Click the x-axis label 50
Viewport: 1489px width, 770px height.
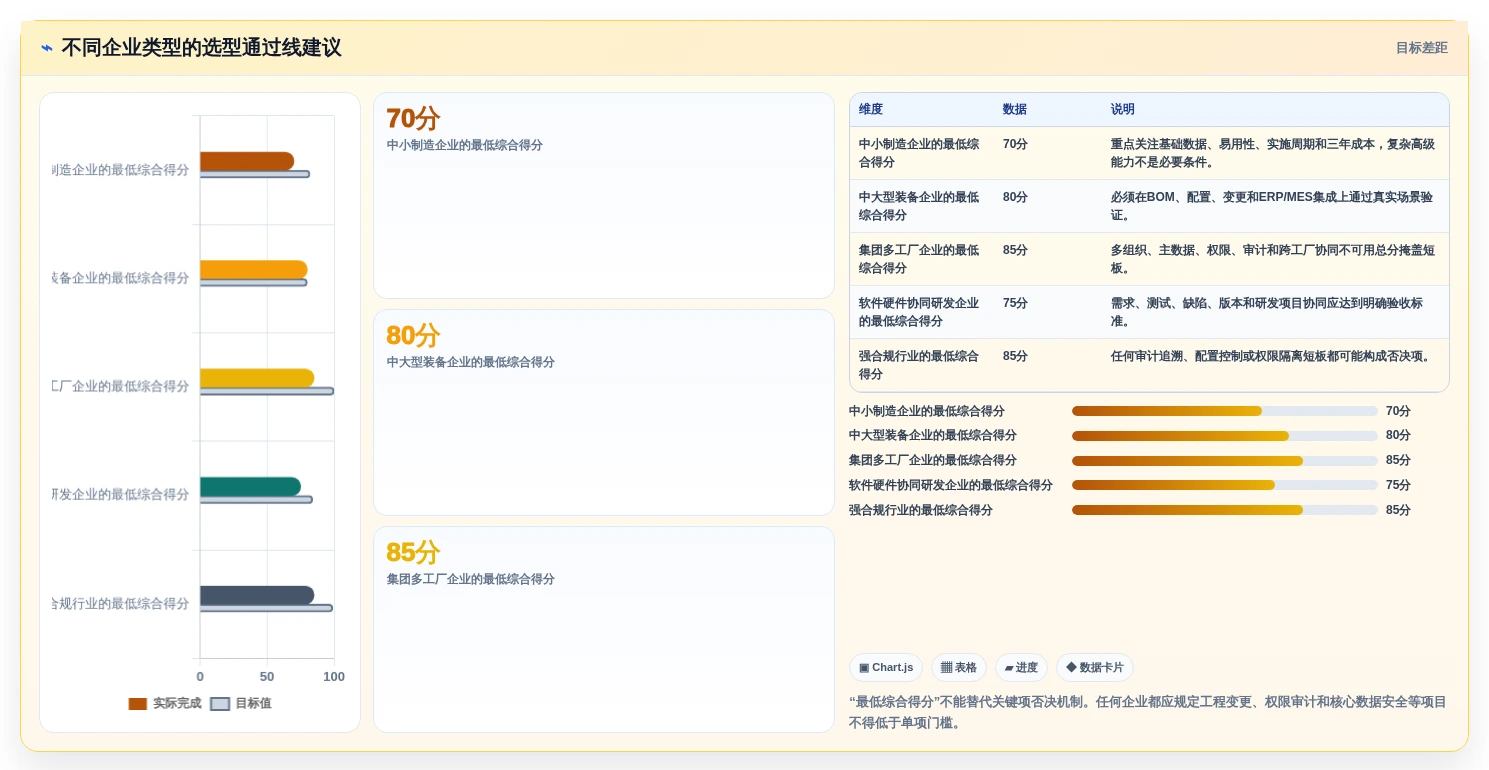(267, 677)
